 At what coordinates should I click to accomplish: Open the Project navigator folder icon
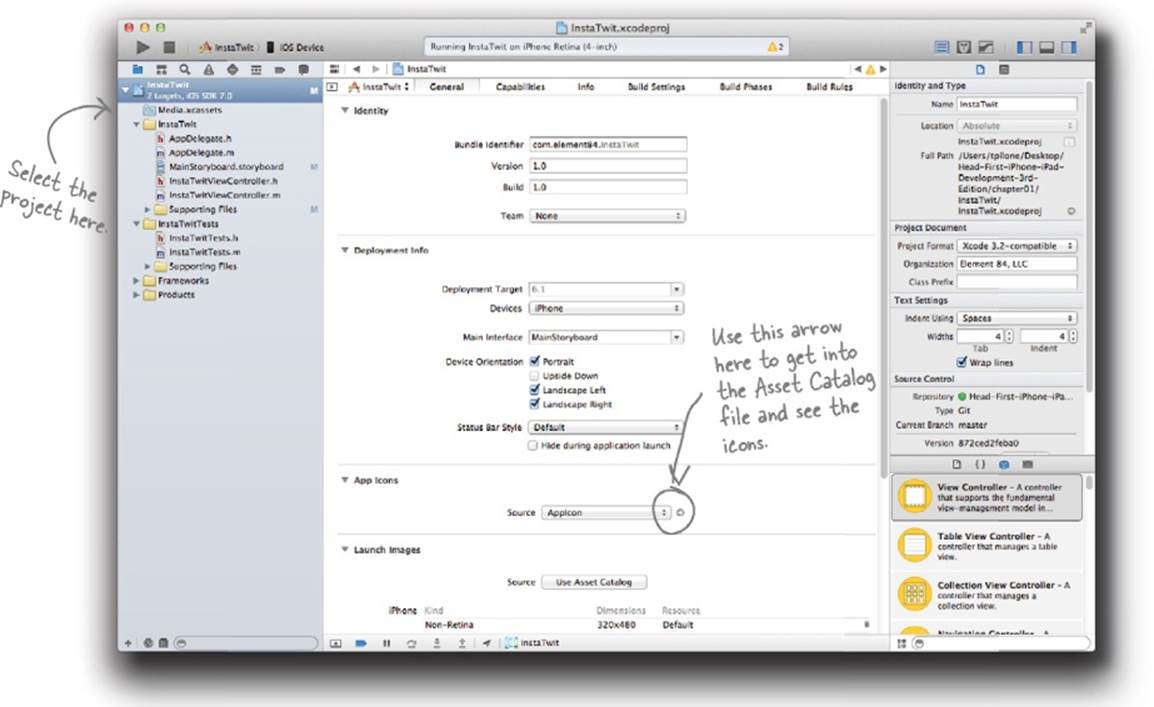[x=138, y=69]
